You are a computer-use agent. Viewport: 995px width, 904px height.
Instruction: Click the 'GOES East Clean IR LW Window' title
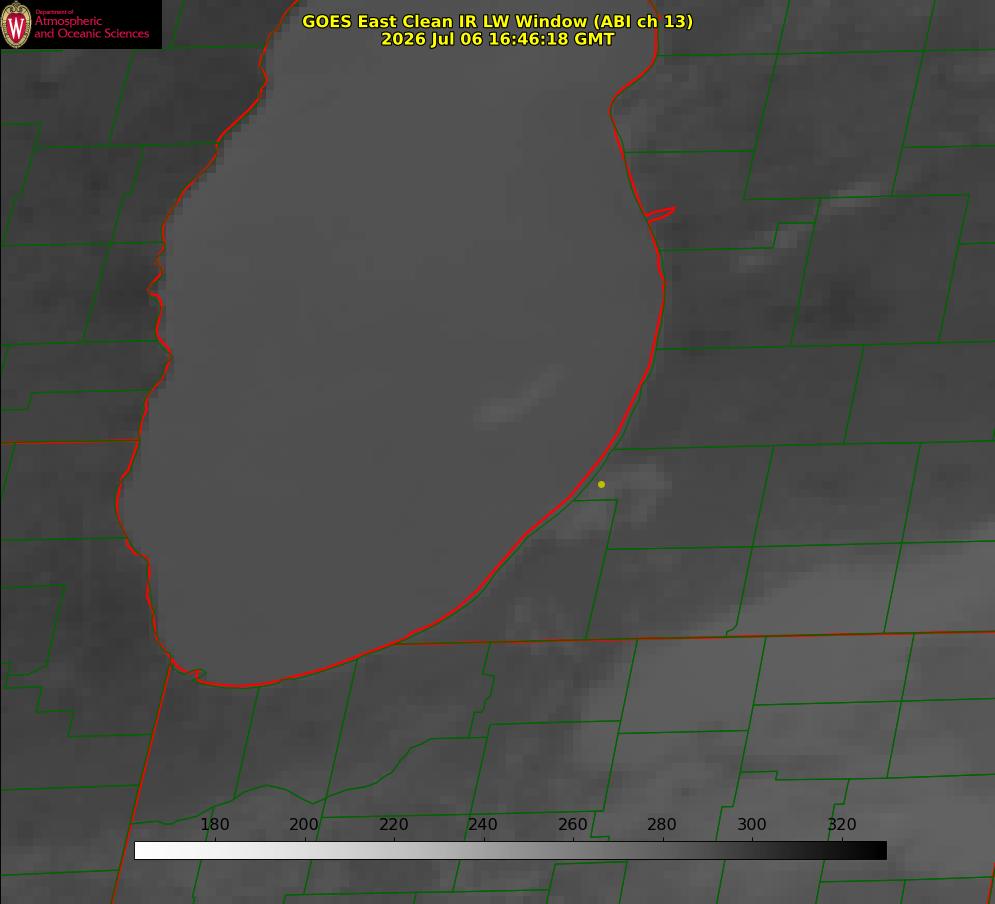click(x=498, y=21)
